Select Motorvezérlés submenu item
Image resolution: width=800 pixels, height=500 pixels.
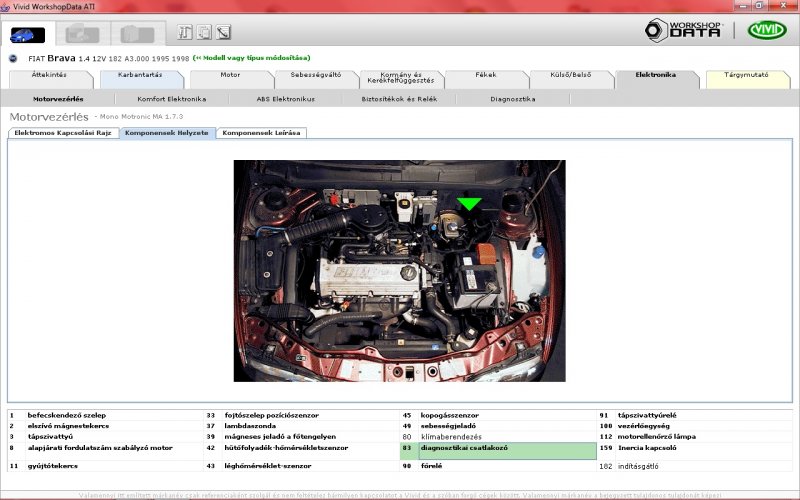coord(58,99)
